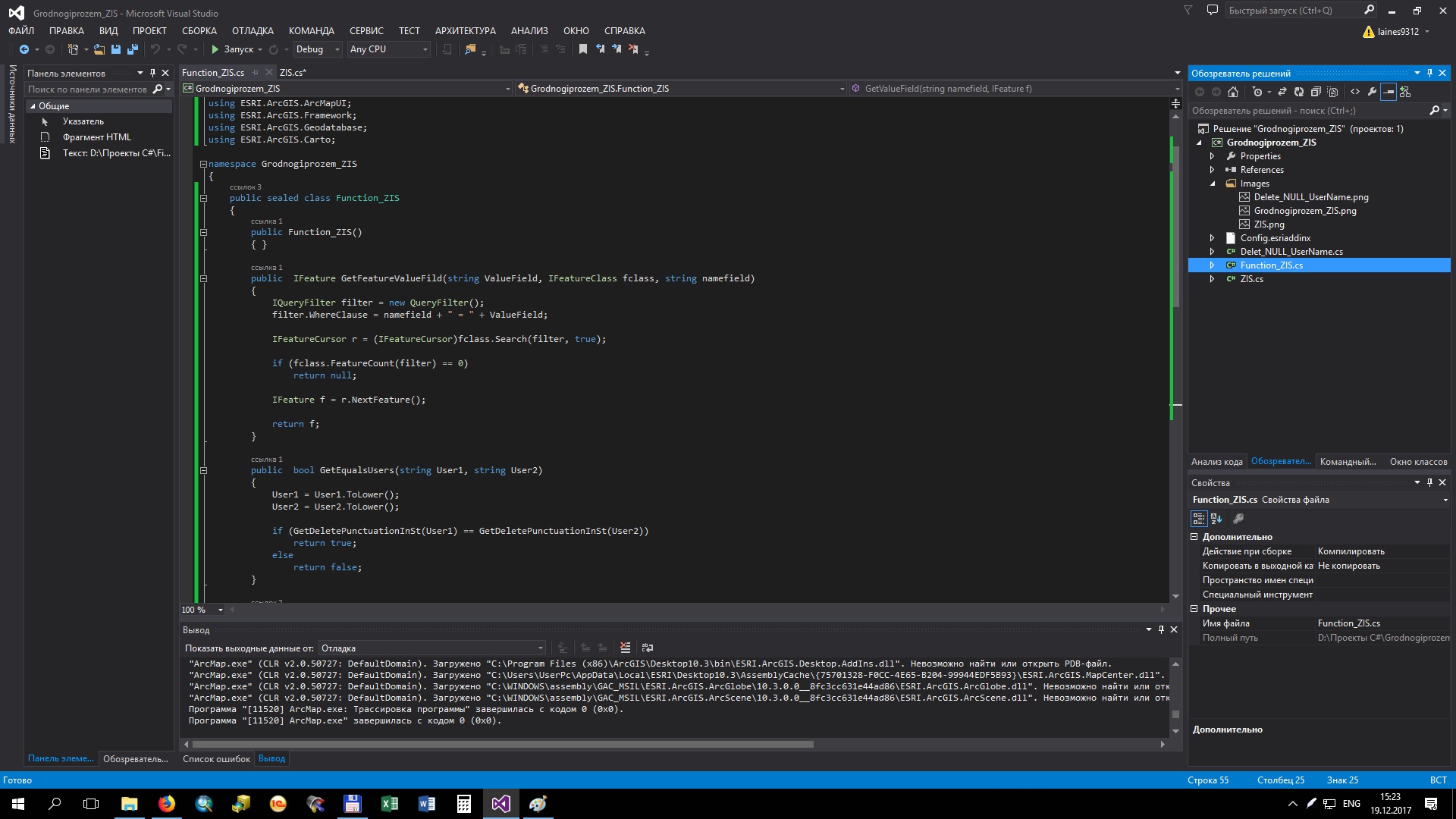
Task: Expand the References tree node
Action: [x=1212, y=170]
